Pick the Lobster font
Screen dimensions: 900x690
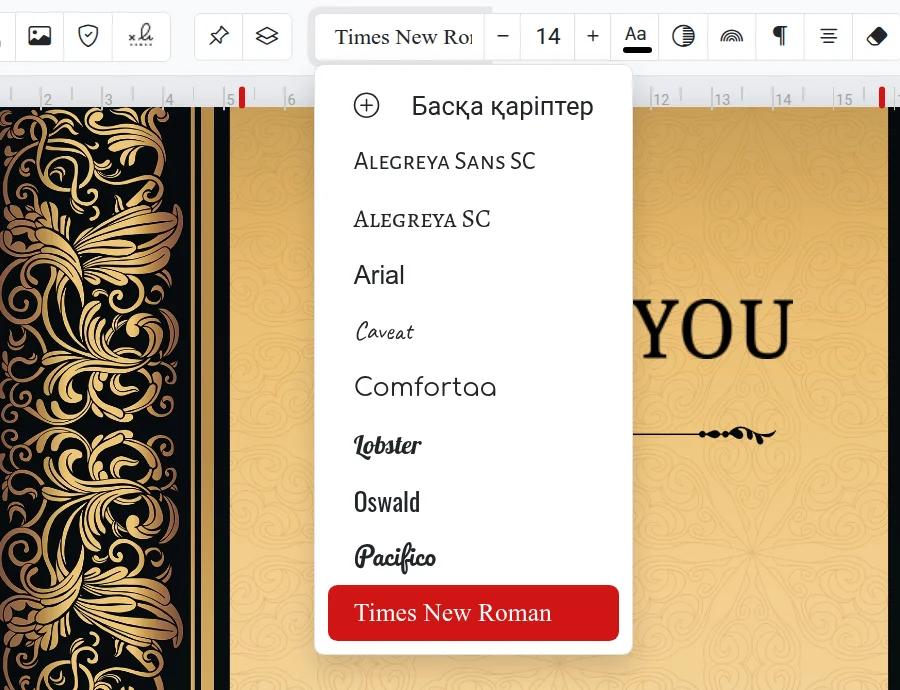tap(474, 444)
